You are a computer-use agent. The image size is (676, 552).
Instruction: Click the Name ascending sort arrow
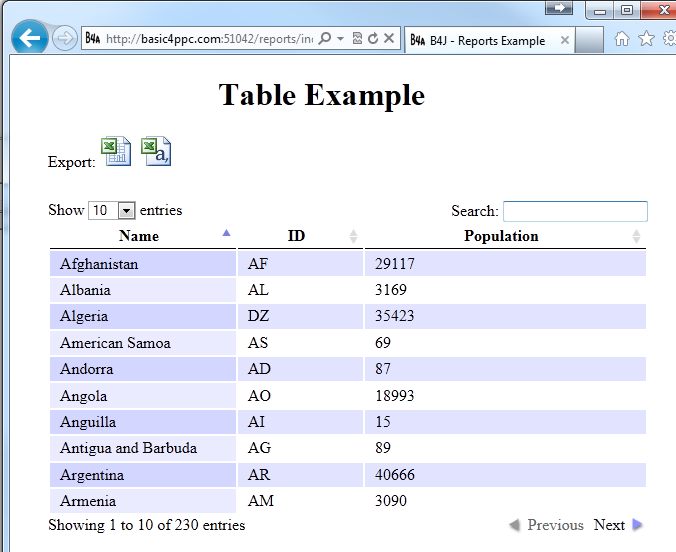pyautogui.click(x=226, y=233)
